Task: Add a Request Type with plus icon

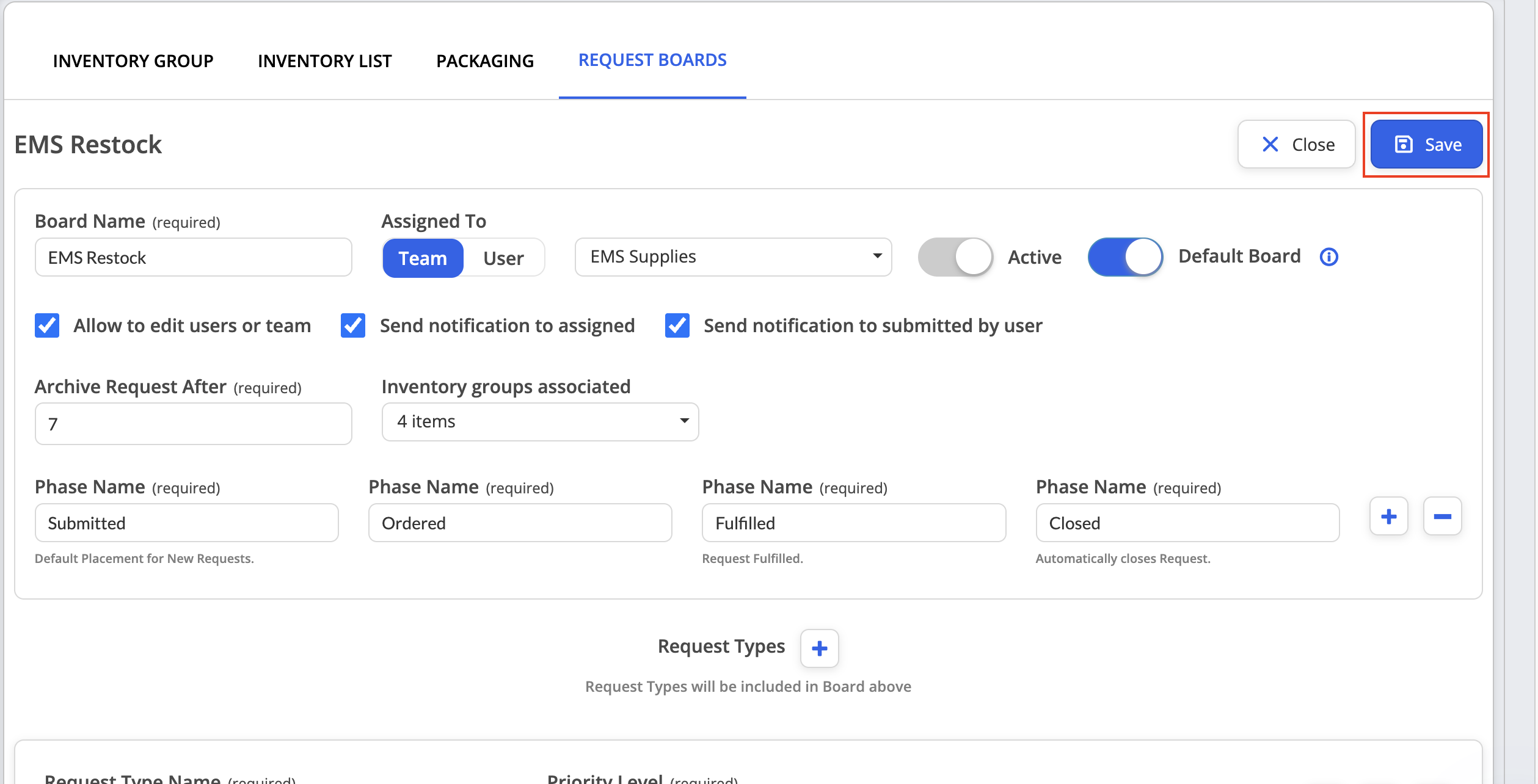Action: (820, 648)
